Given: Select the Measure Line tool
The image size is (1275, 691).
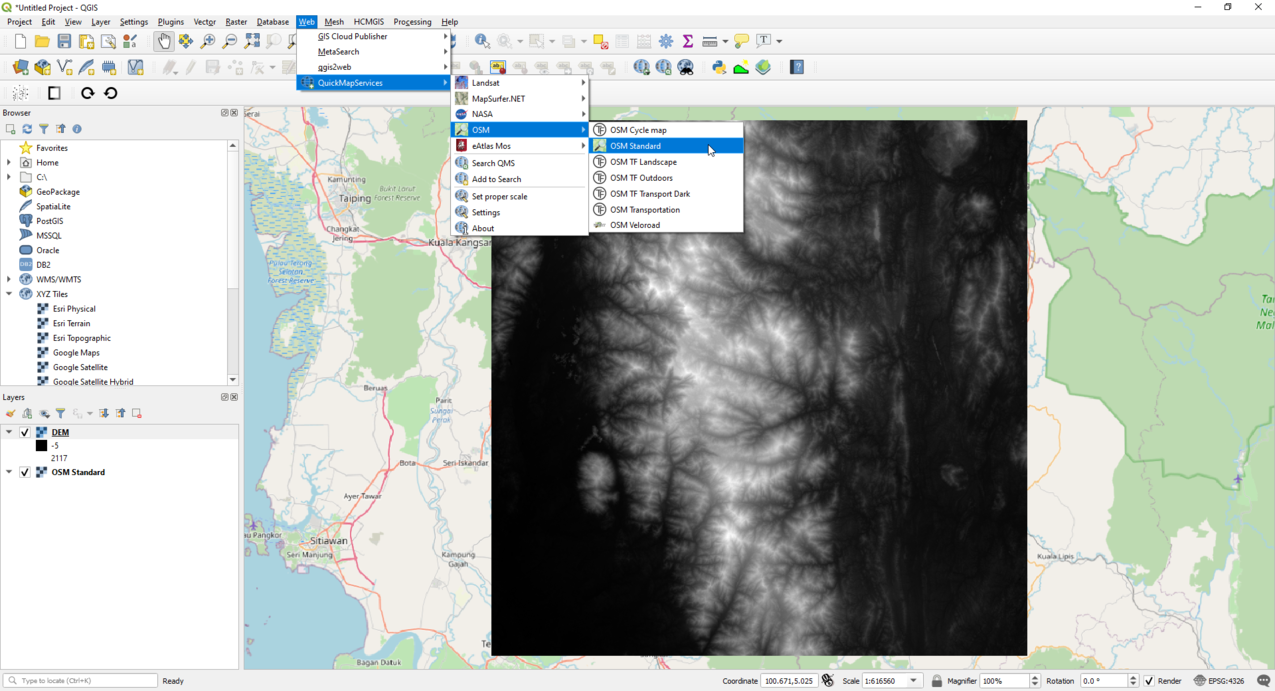Looking at the screenshot, I should pos(710,41).
